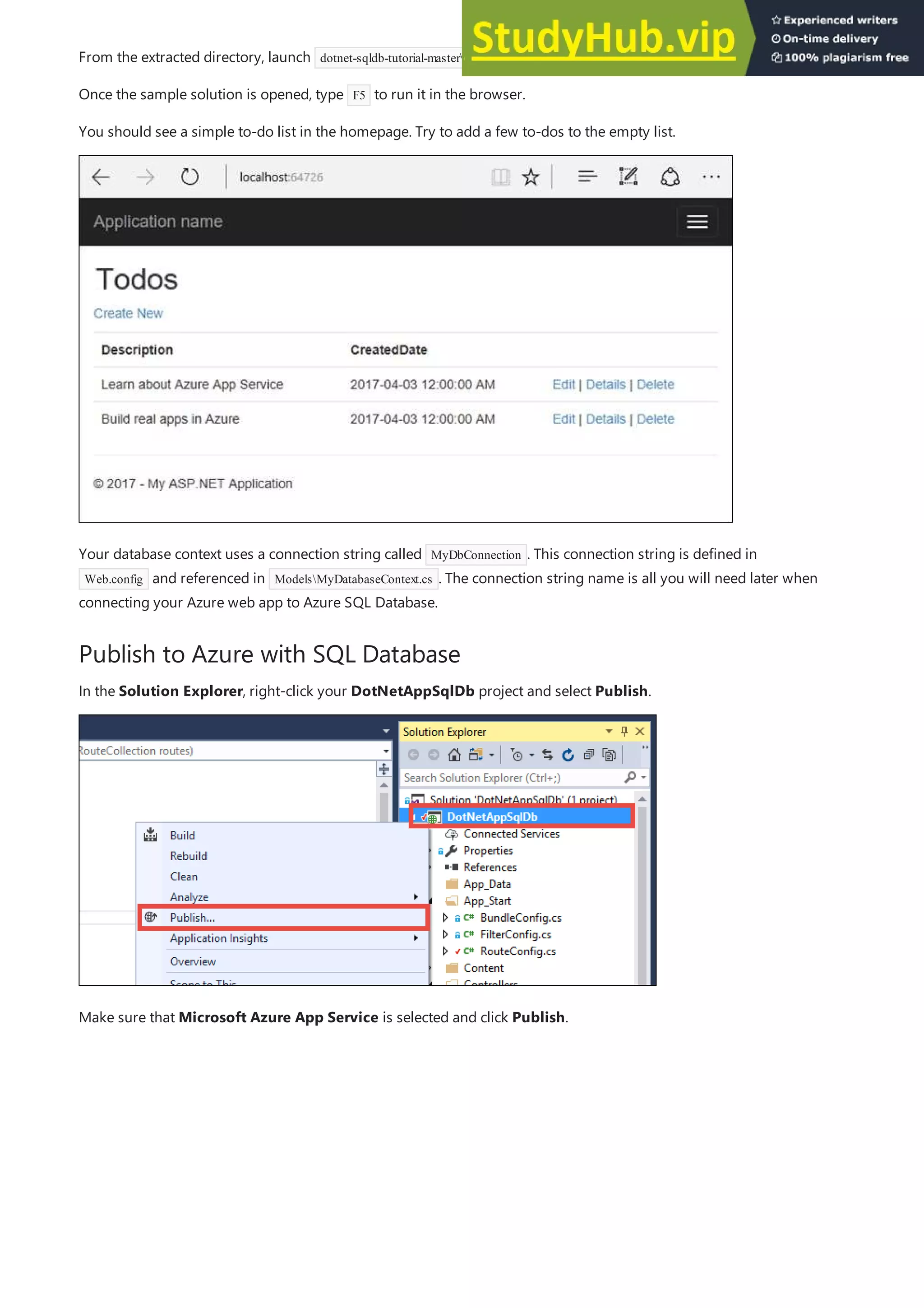Click the favorites star icon
Viewport: 924px width, 1308px height.
(531, 177)
